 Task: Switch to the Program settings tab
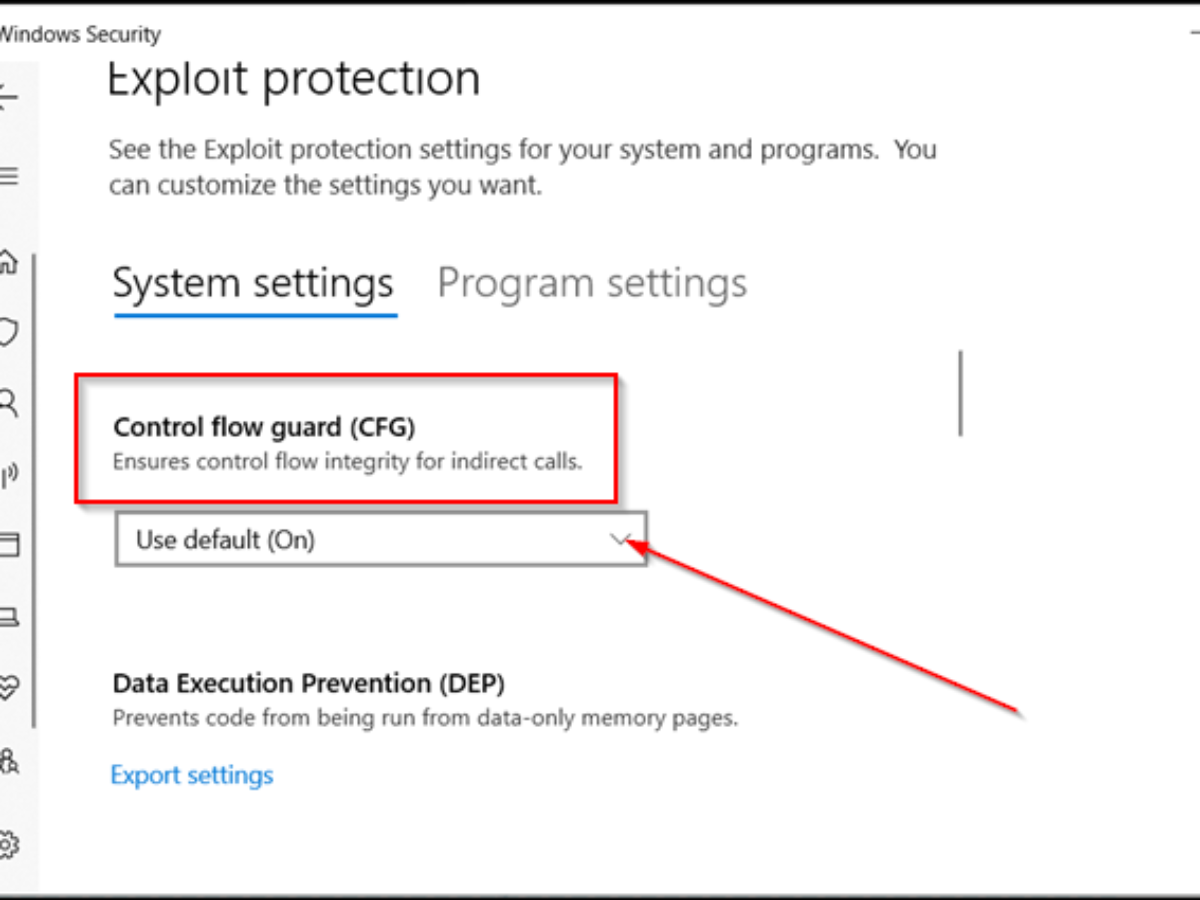tap(592, 284)
